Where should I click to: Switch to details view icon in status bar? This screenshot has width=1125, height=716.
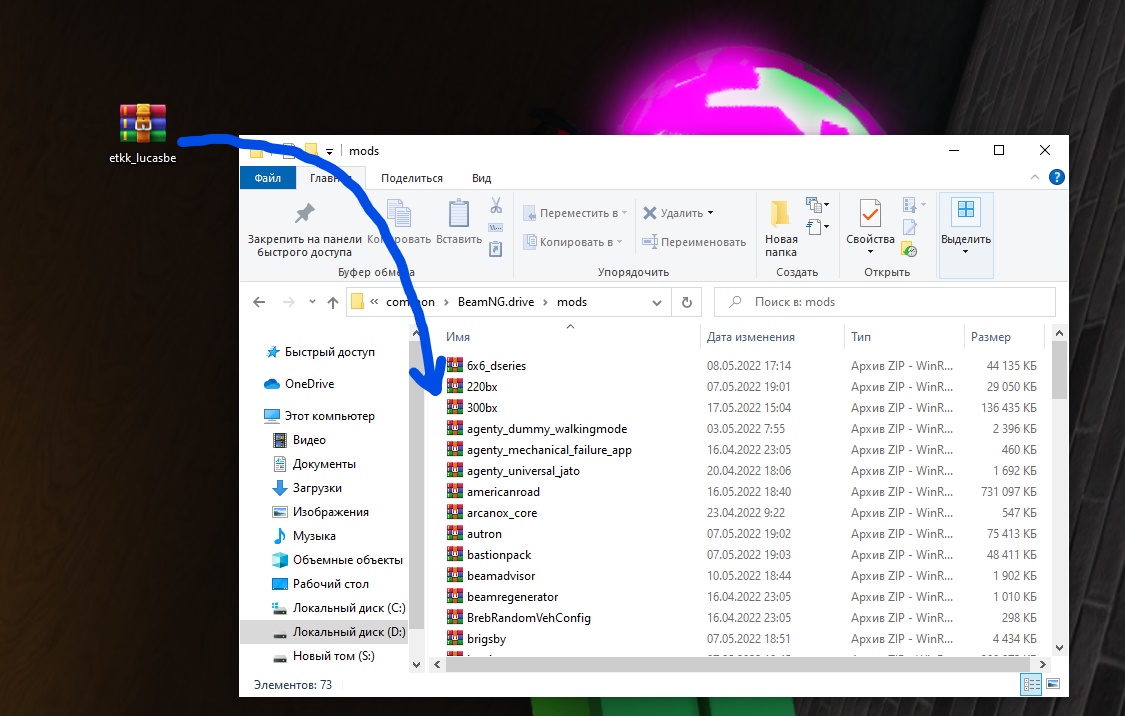pyautogui.click(x=1031, y=684)
